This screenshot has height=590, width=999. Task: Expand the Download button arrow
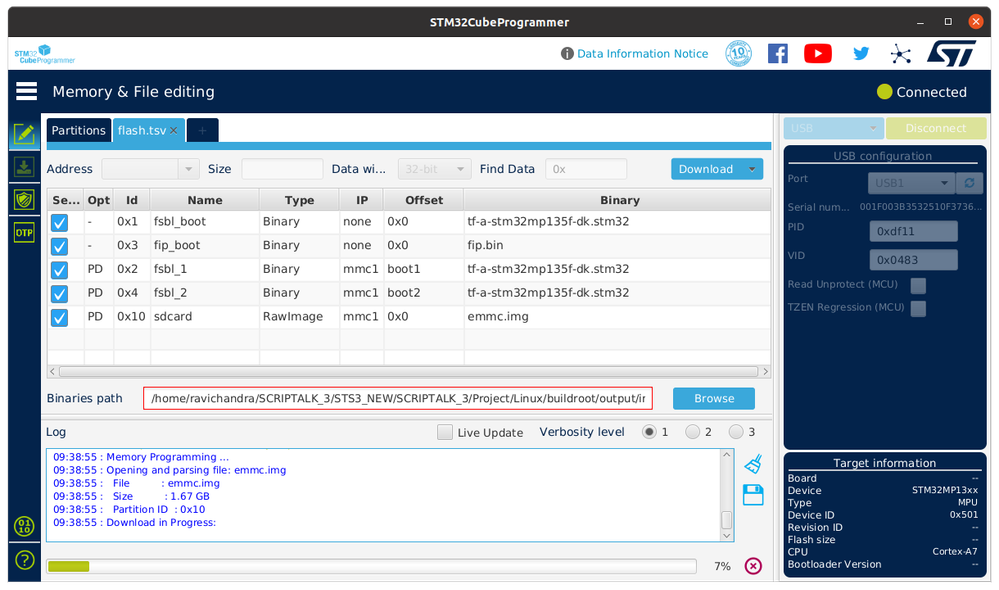(x=752, y=169)
